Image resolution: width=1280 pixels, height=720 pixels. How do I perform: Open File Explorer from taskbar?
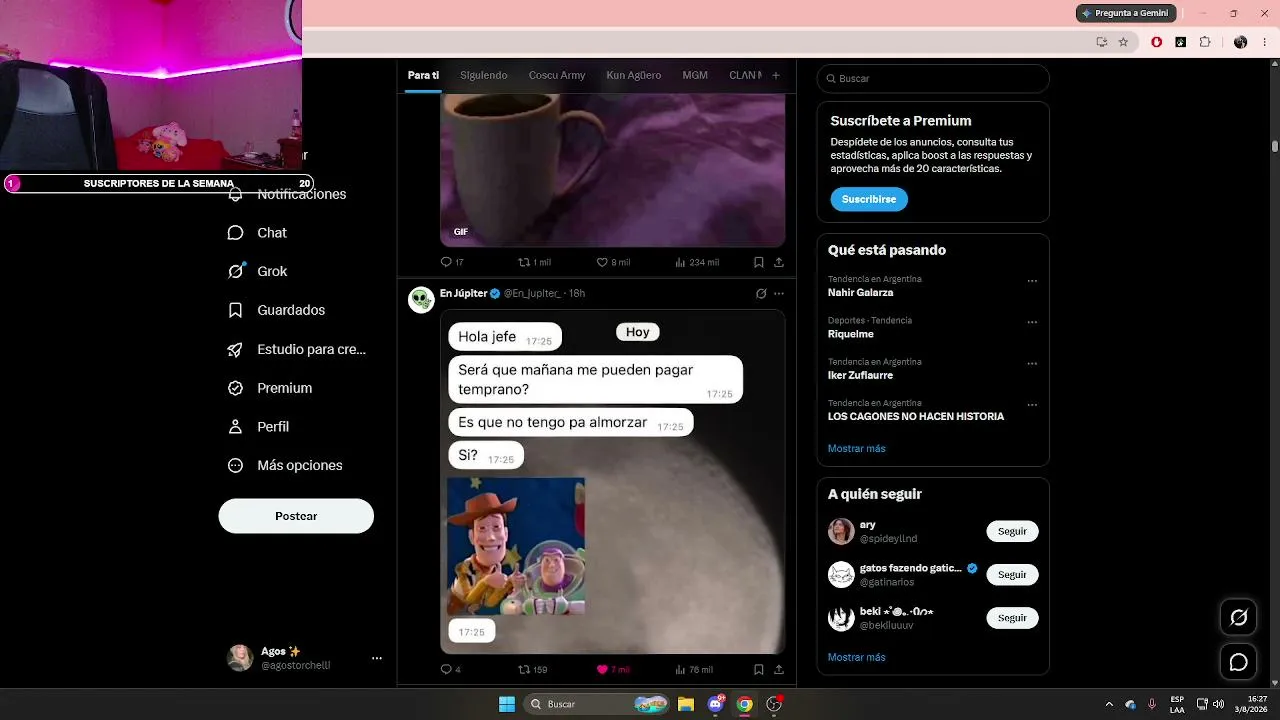coord(686,704)
